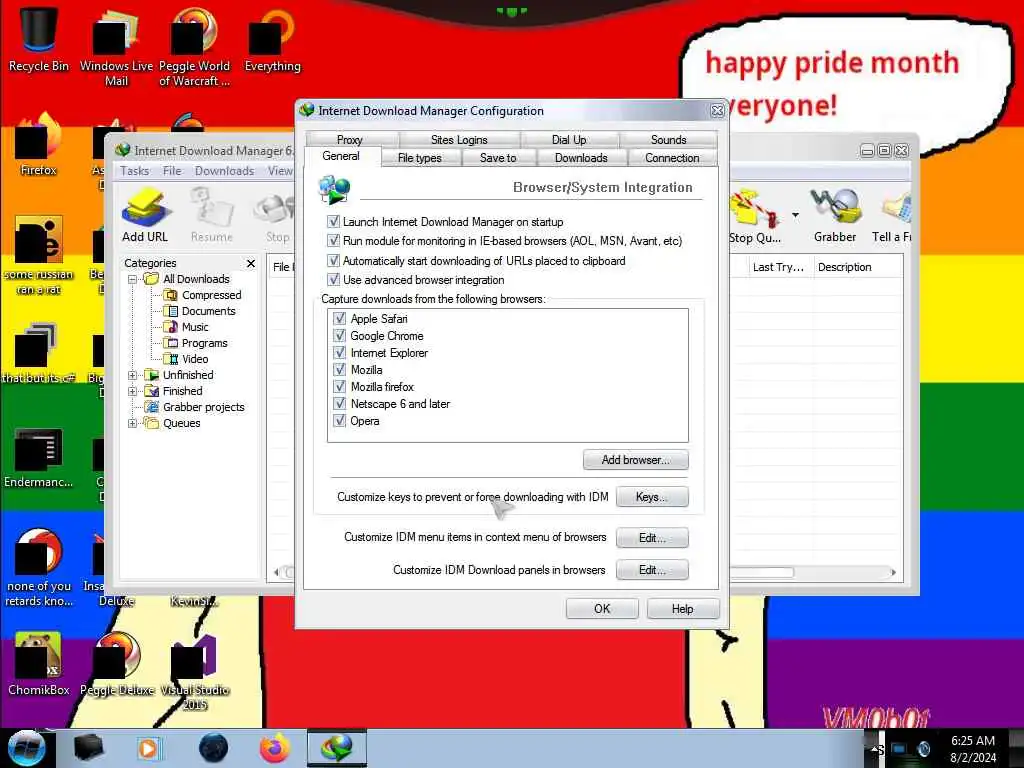The width and height of the screenshot is (1024, 768).
Task: Expand the Queues tree node
Action: pyautogui.click(x=133, y=423)
